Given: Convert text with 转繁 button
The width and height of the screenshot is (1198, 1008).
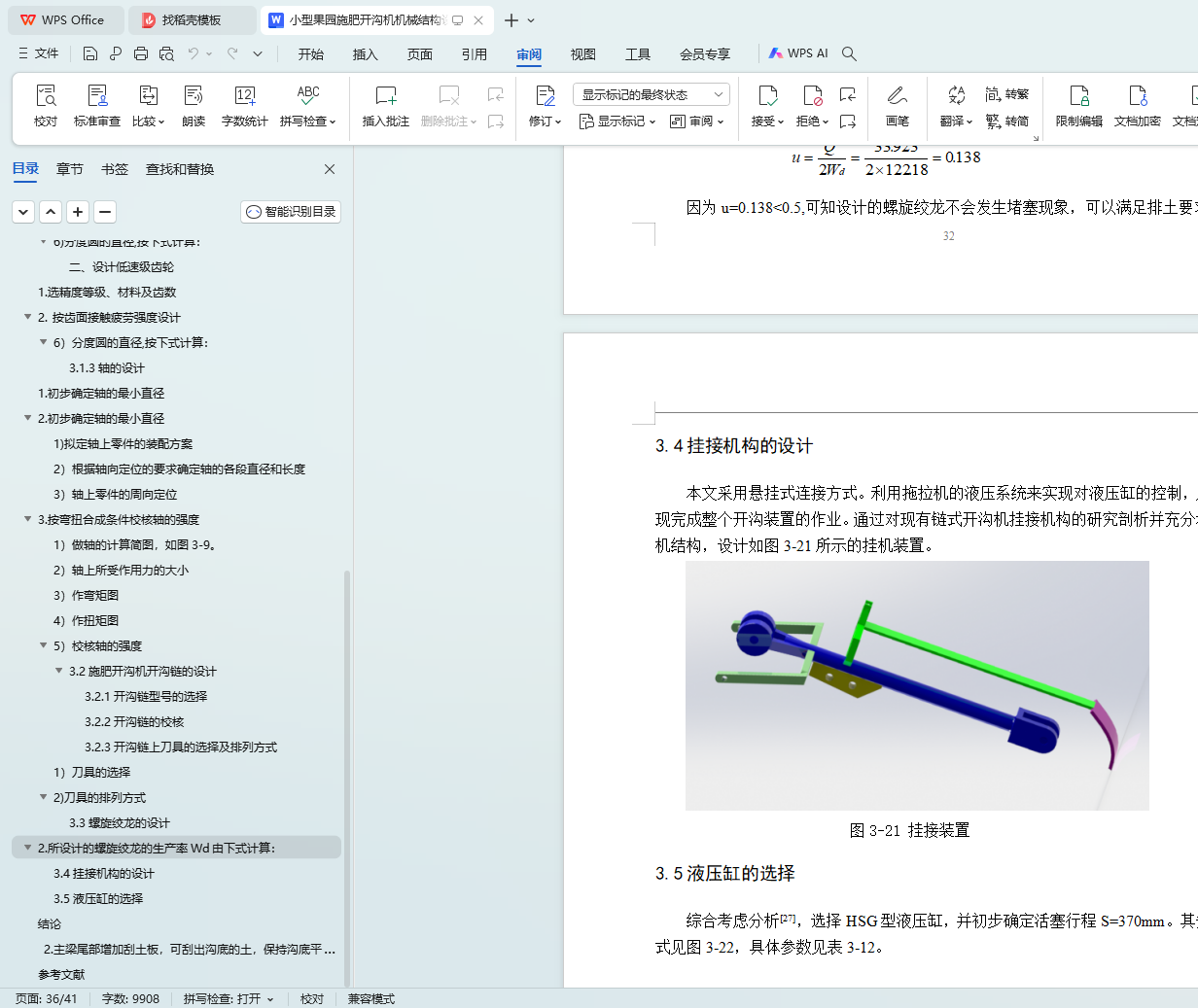Looking at the screenshot, I should tap(1006, 94).
